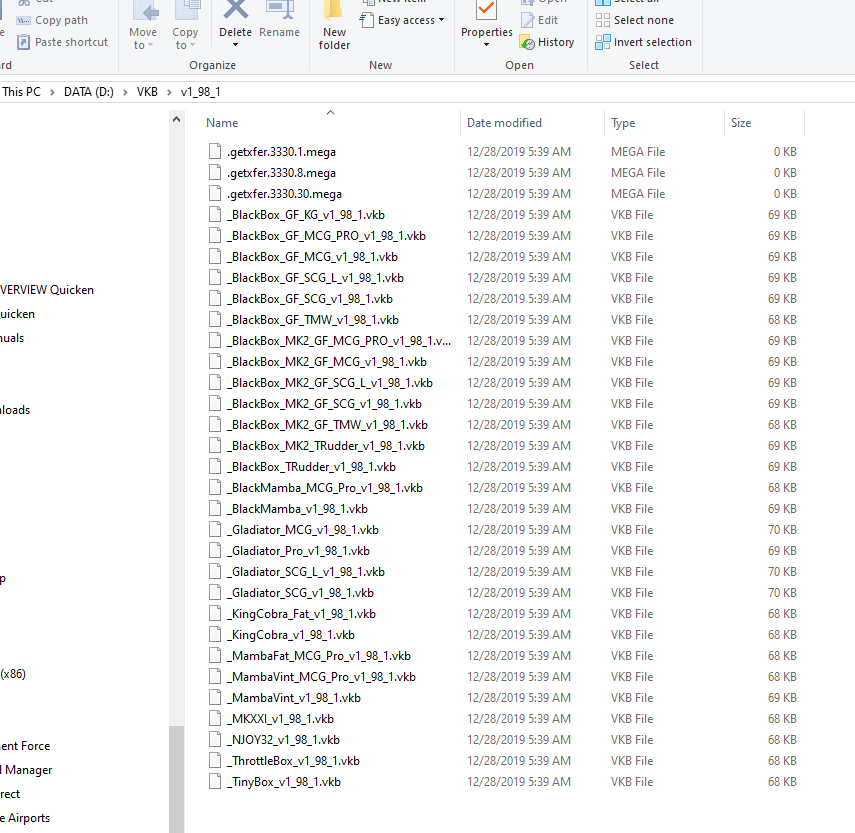Viewport: 855px width, 833px height.
Task: Select _BlackMamba_MCG_Pro_v1_98_1.vkb
Action: (325, 488)
